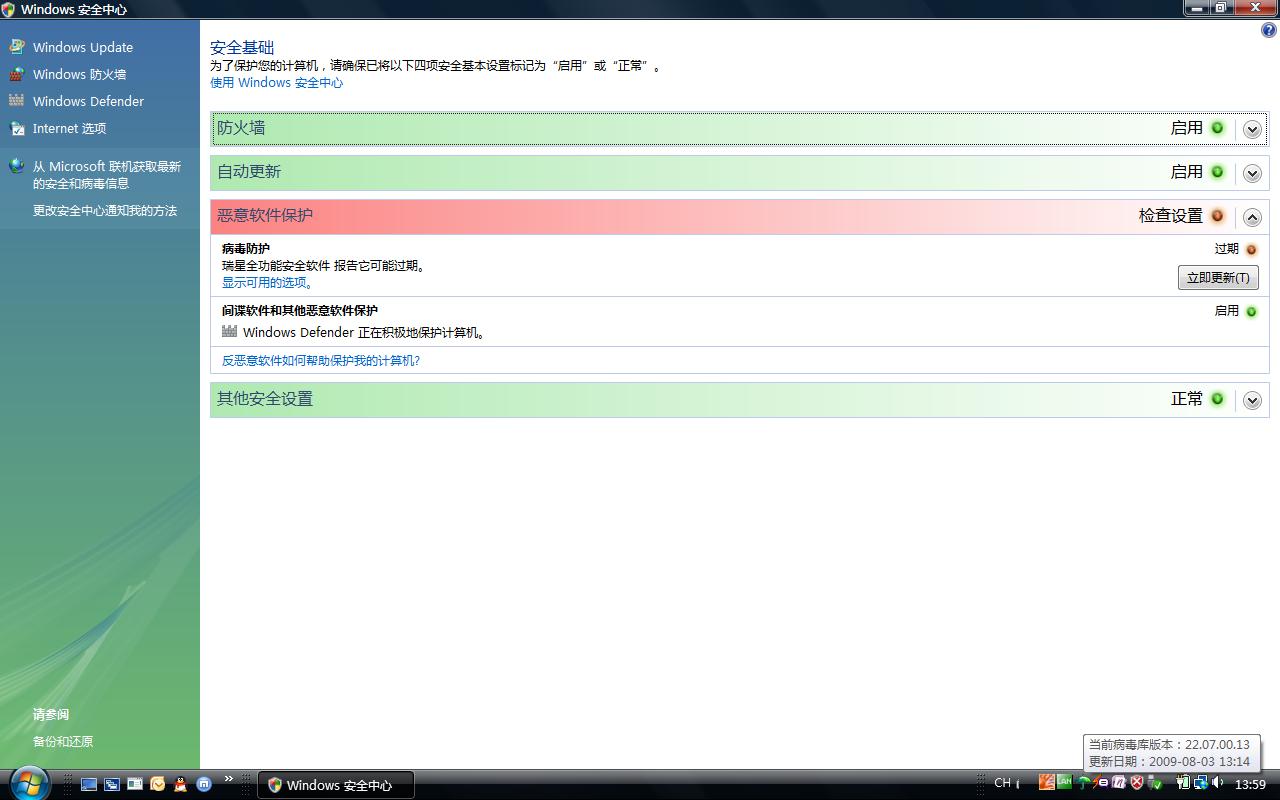1280x800 pixels.
Task: Click the orange 过期 status light
Action: point(1251,250)
